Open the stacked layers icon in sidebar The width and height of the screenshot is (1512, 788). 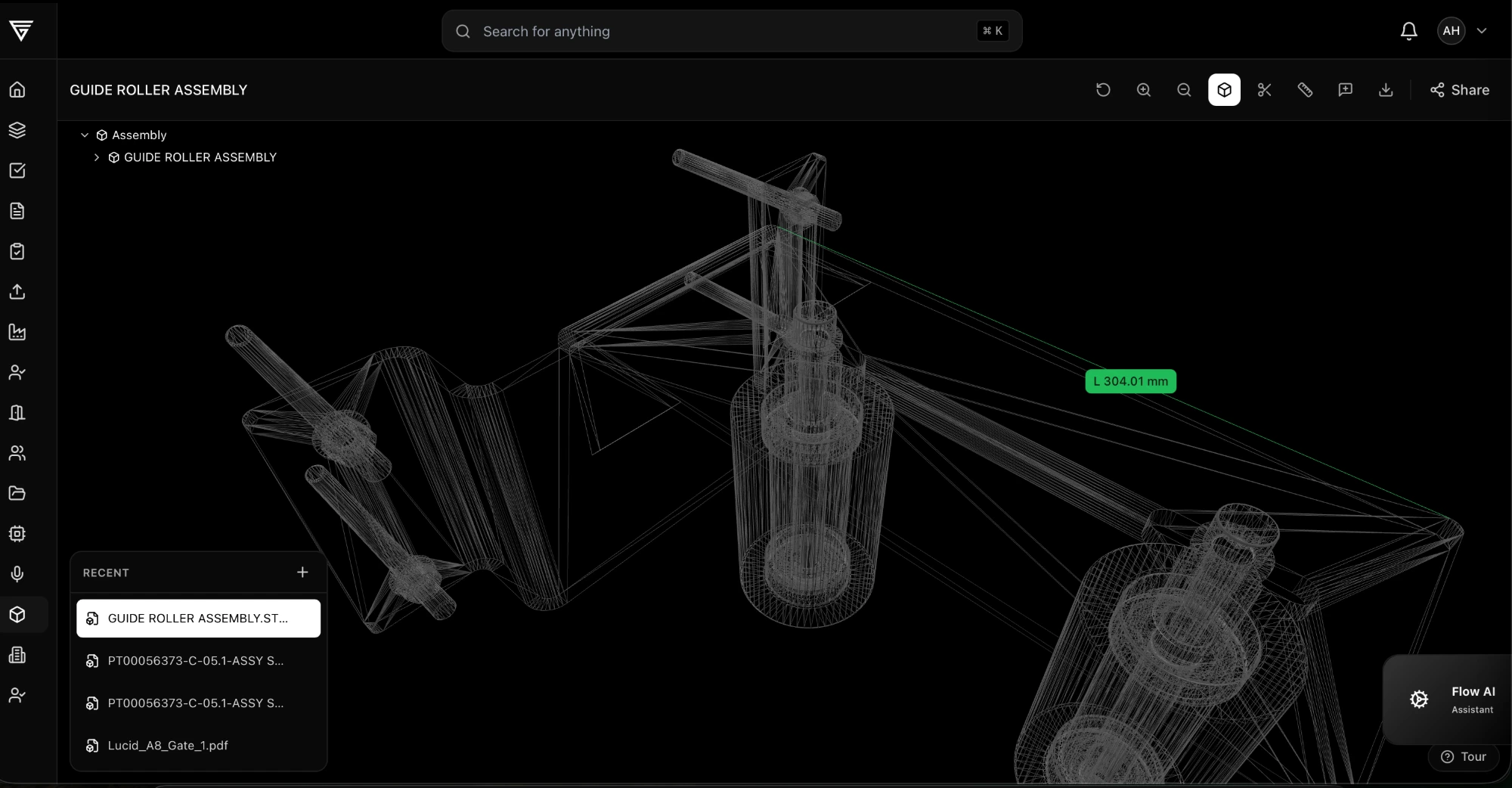coord(17,130)
